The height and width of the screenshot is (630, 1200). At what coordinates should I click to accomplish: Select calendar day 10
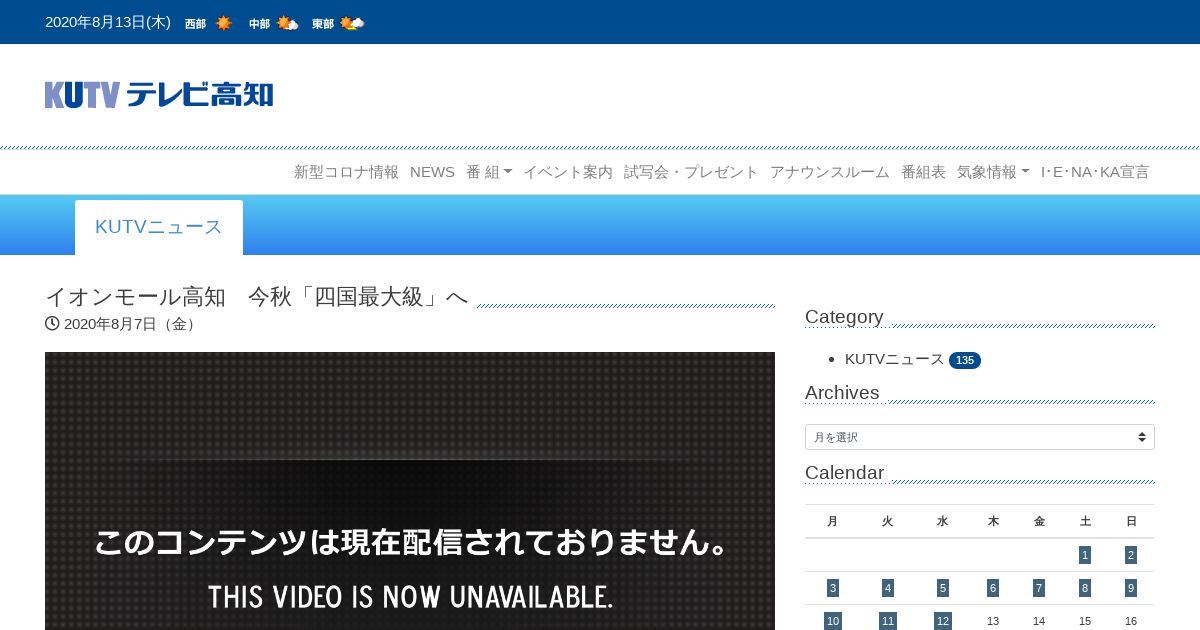(833, 621)
